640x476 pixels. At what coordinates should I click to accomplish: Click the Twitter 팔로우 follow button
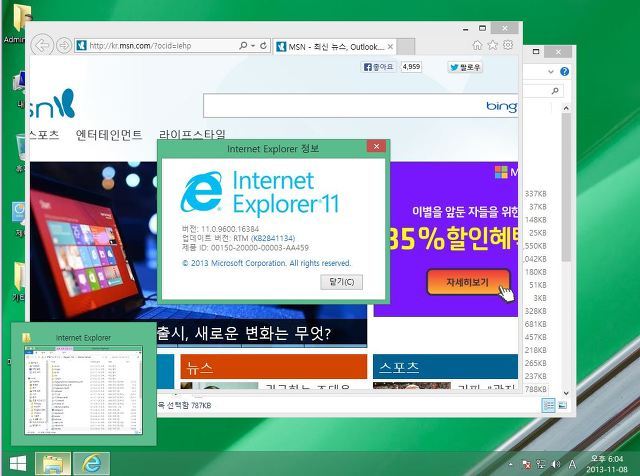(465, 67)
